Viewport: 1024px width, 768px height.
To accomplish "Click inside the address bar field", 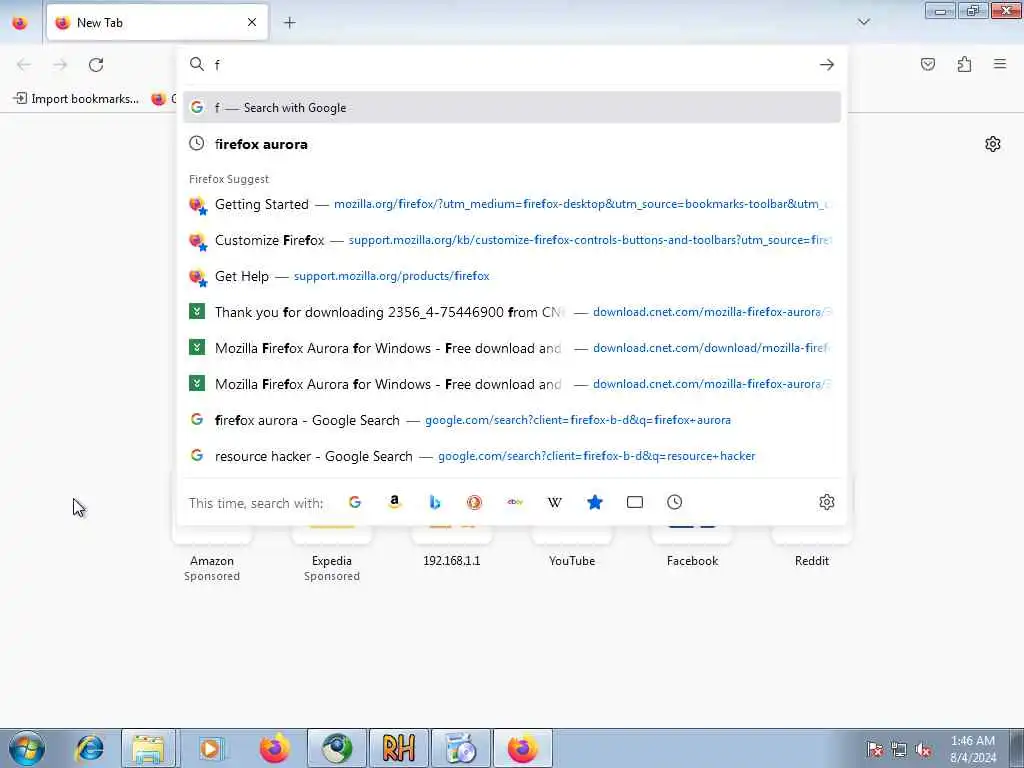I will click(x=511, y=65).
